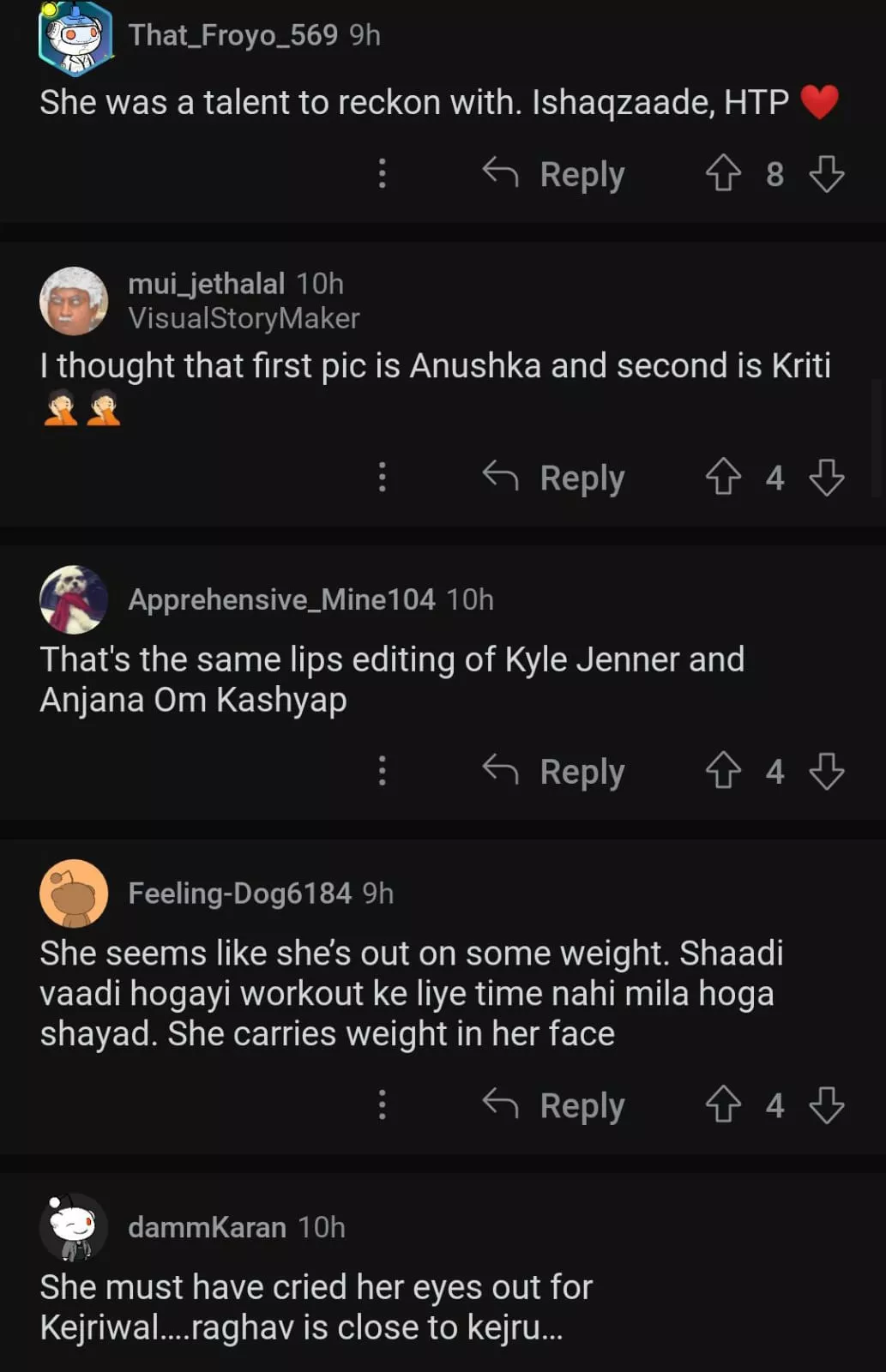The width and height of the screenshot is (886, 1372).
Task: Reply to Feeling-Dog6184's comment
Action: point(554,1105)
